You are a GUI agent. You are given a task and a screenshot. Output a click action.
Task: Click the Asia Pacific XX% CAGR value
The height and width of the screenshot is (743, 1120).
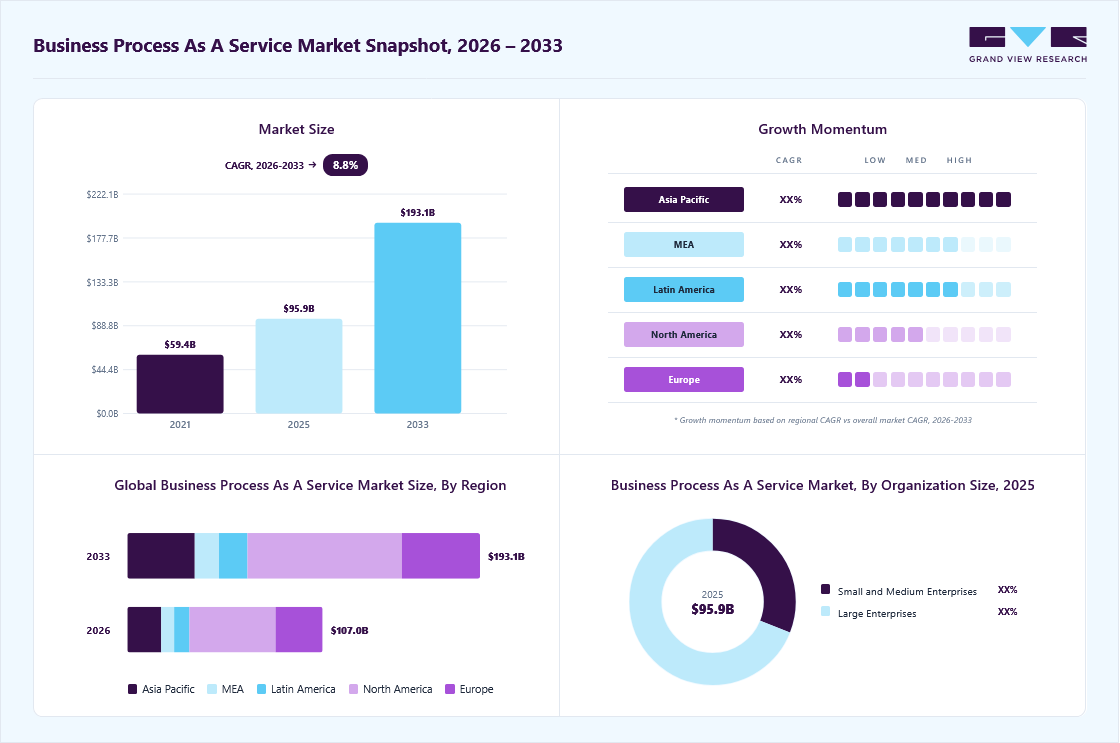pos(791,200)
